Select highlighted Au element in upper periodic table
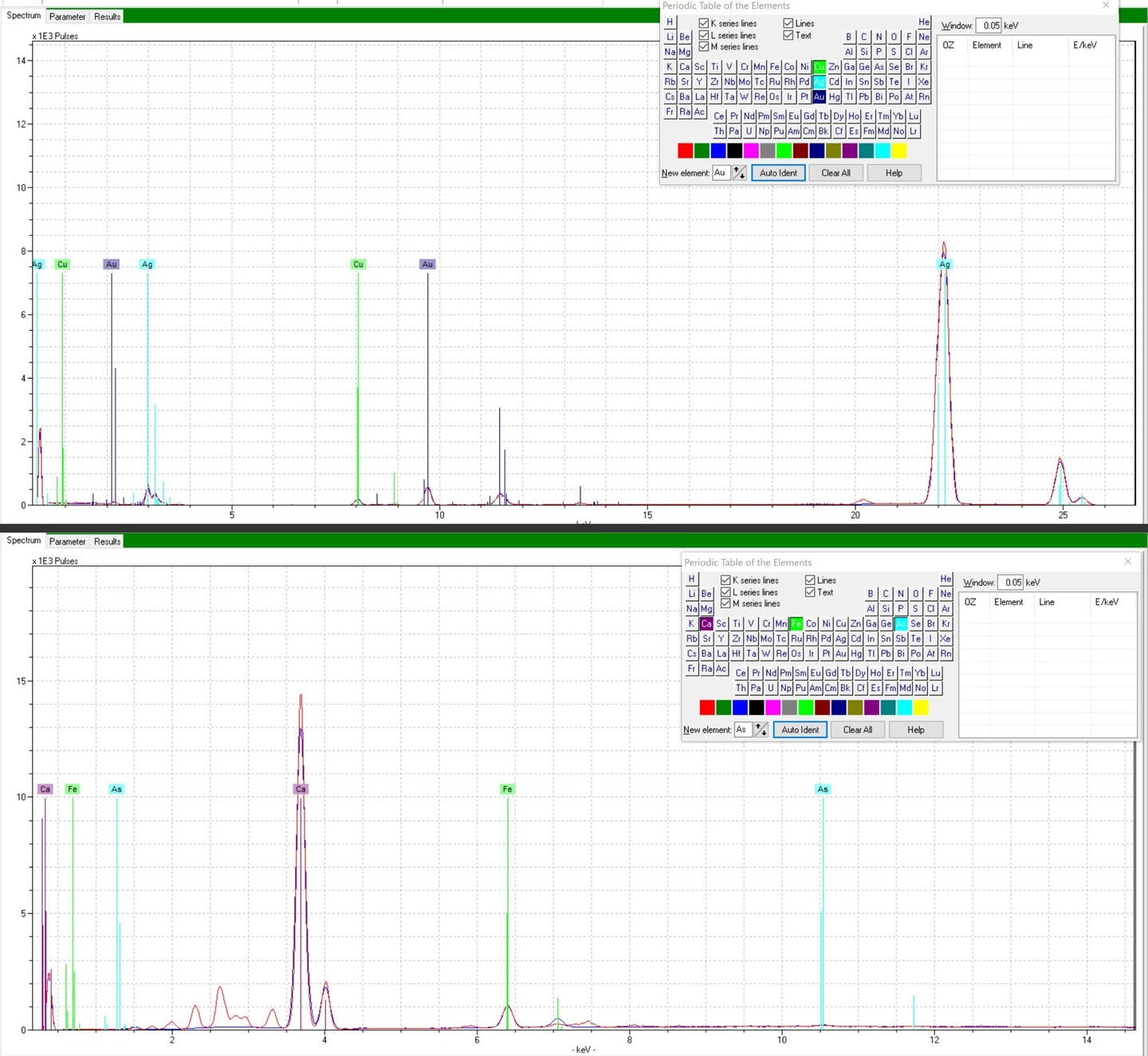Screen dimensions: 1148x1056 click(x=819, y=96)
